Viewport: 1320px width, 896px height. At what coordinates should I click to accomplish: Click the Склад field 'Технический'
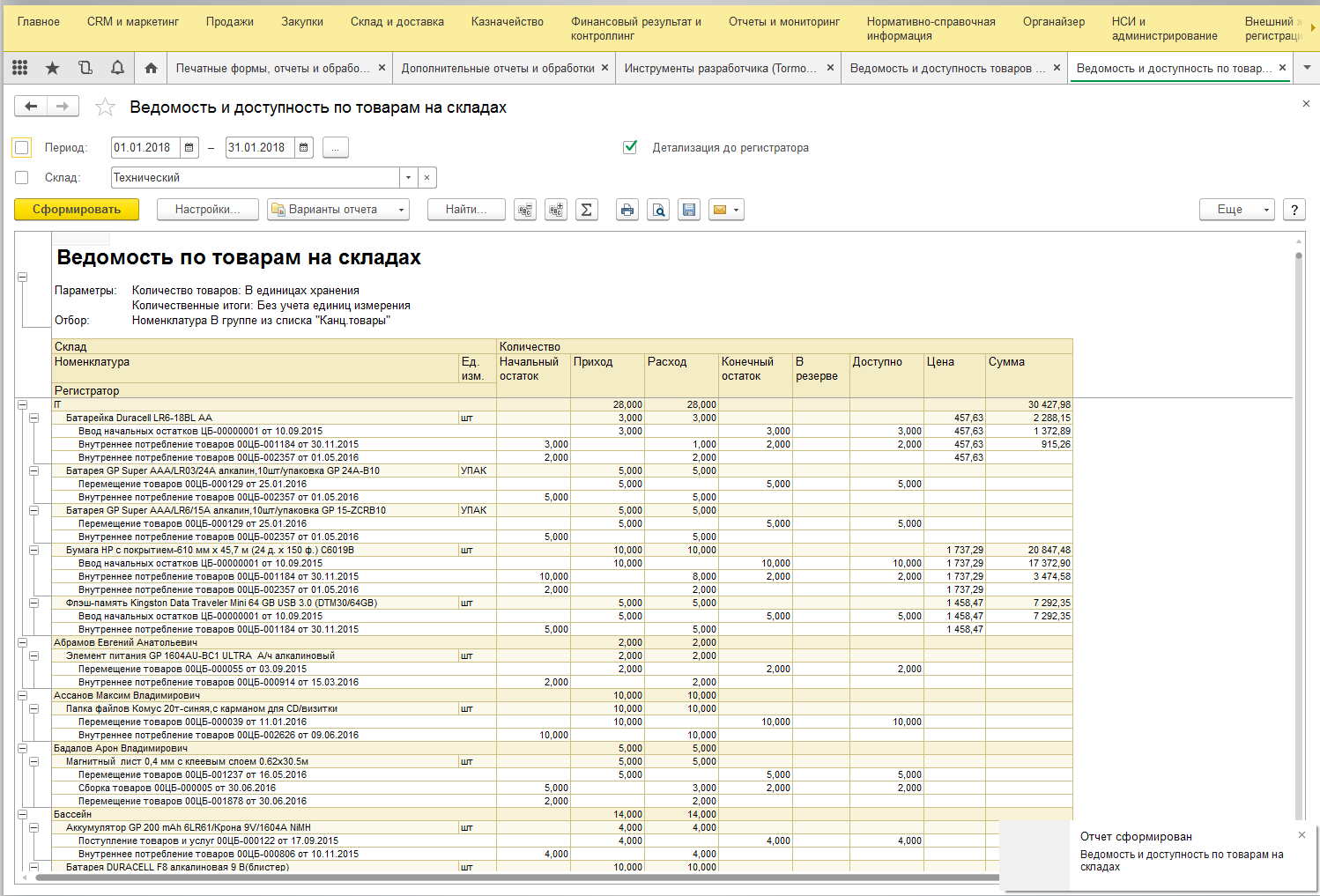[256, 178]
